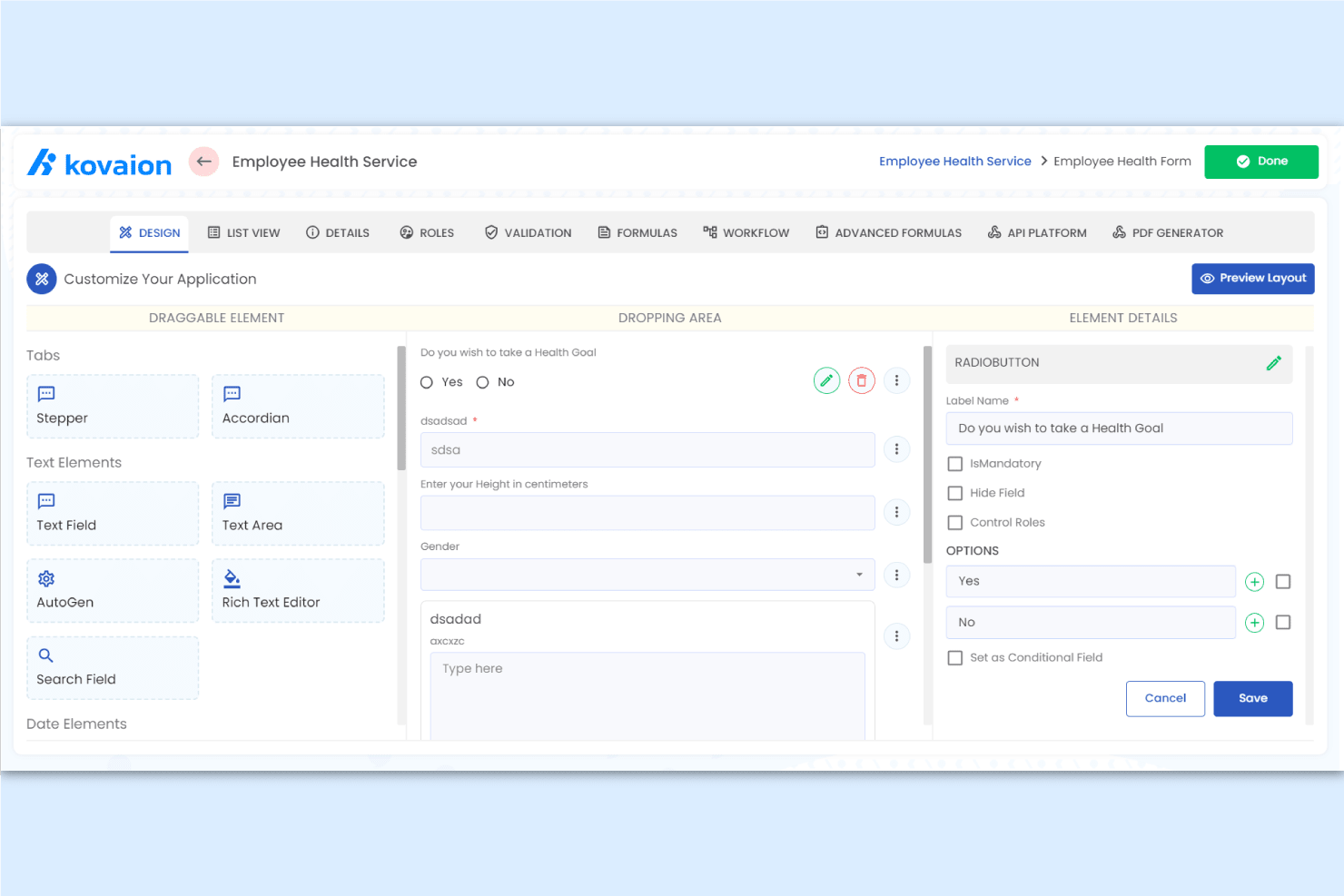Select the AutoGen element

pos(112,590)
